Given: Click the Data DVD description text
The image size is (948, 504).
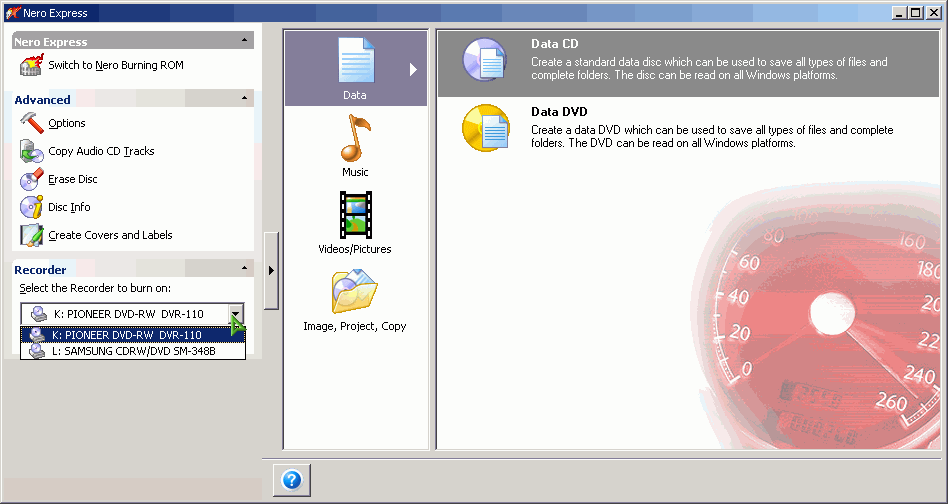Looking at the screenshot, I should [x=712, y=137].
